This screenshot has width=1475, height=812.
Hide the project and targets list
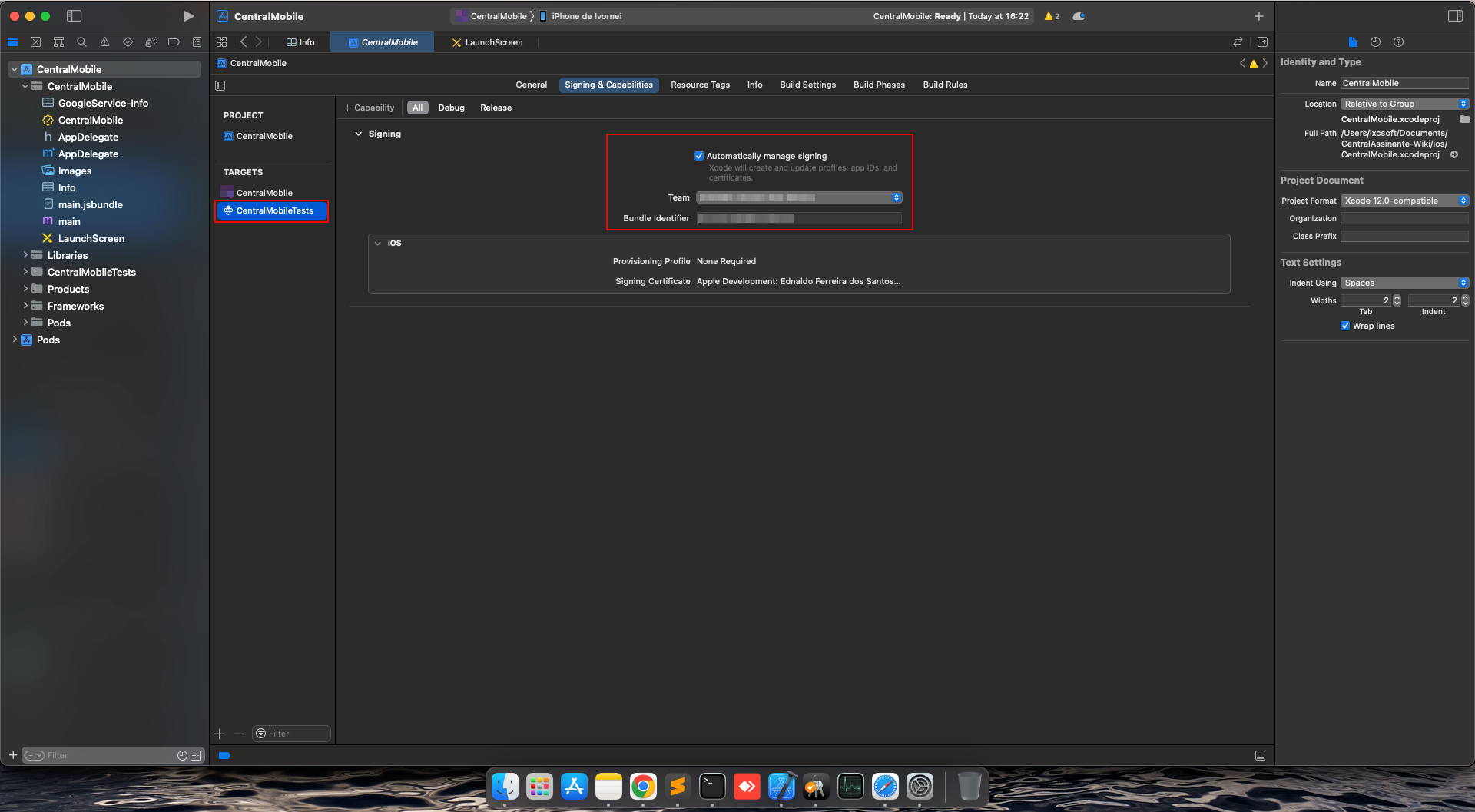click(x=220, y=85)
